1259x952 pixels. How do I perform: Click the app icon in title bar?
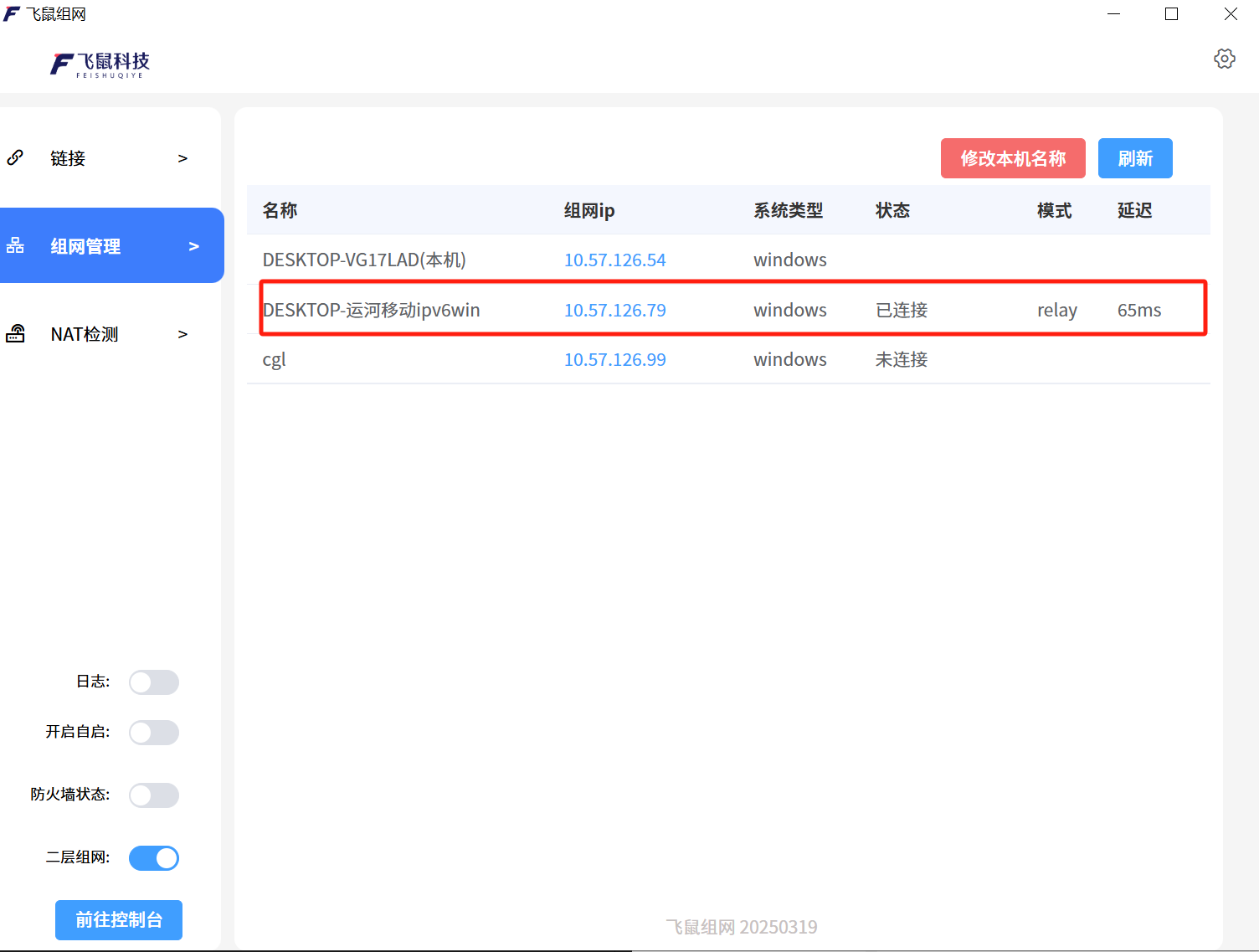pyautogui.click(x=12, y=14)
